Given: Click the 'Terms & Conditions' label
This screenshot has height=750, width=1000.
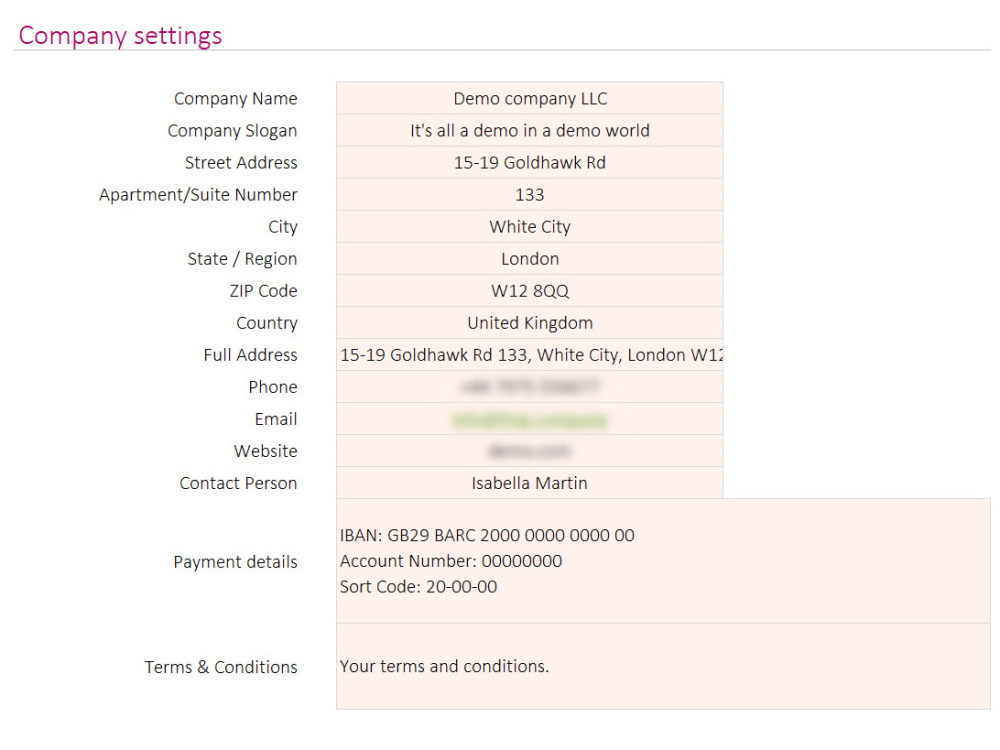Looking at the screenshot, I should point(221,667).
